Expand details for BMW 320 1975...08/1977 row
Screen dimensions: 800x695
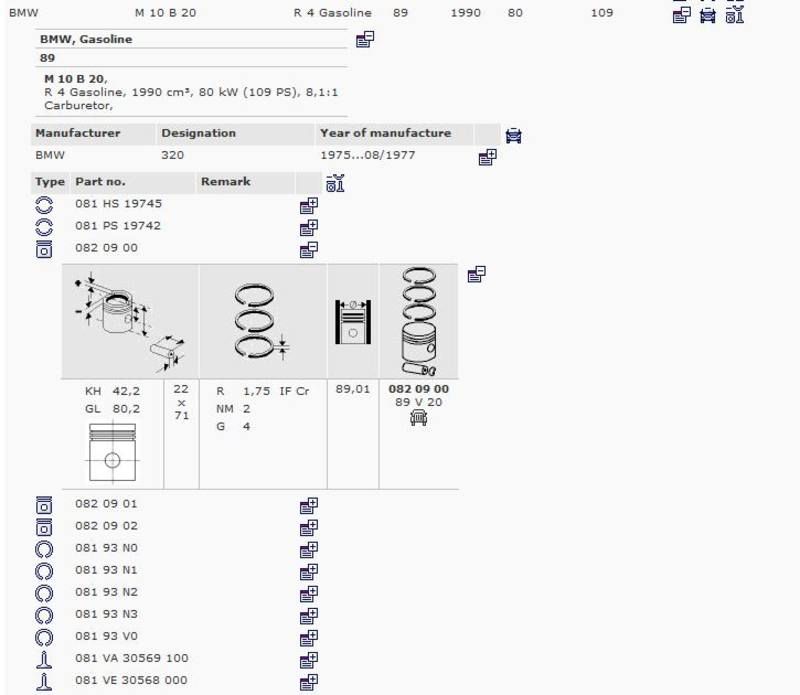tap(487, 157)
